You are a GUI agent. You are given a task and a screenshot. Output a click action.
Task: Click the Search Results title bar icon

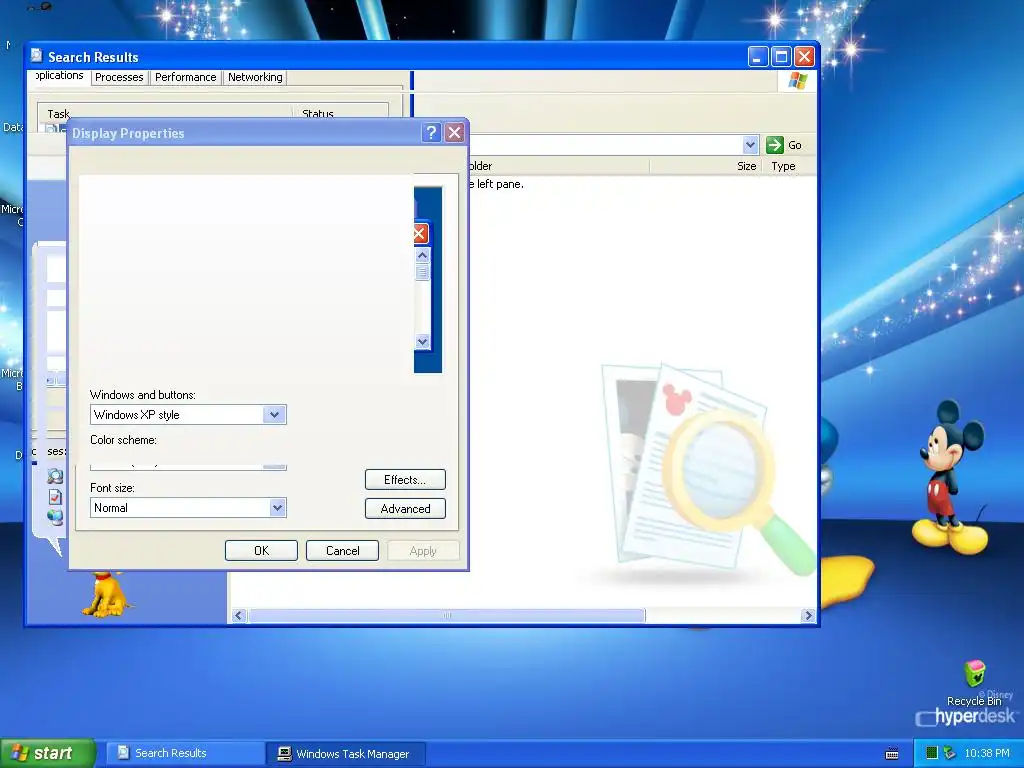pos(37,56)
